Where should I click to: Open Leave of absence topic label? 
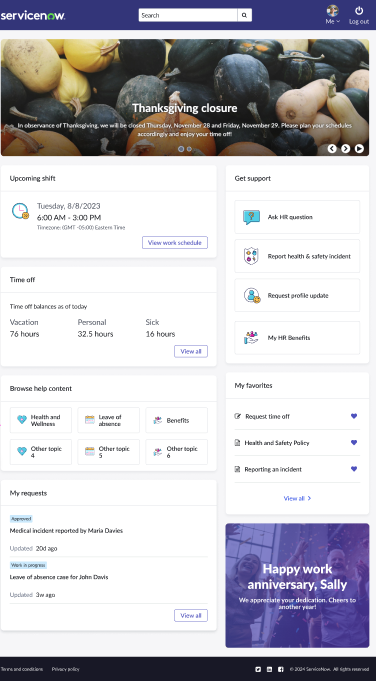click(x=110, y=420)
